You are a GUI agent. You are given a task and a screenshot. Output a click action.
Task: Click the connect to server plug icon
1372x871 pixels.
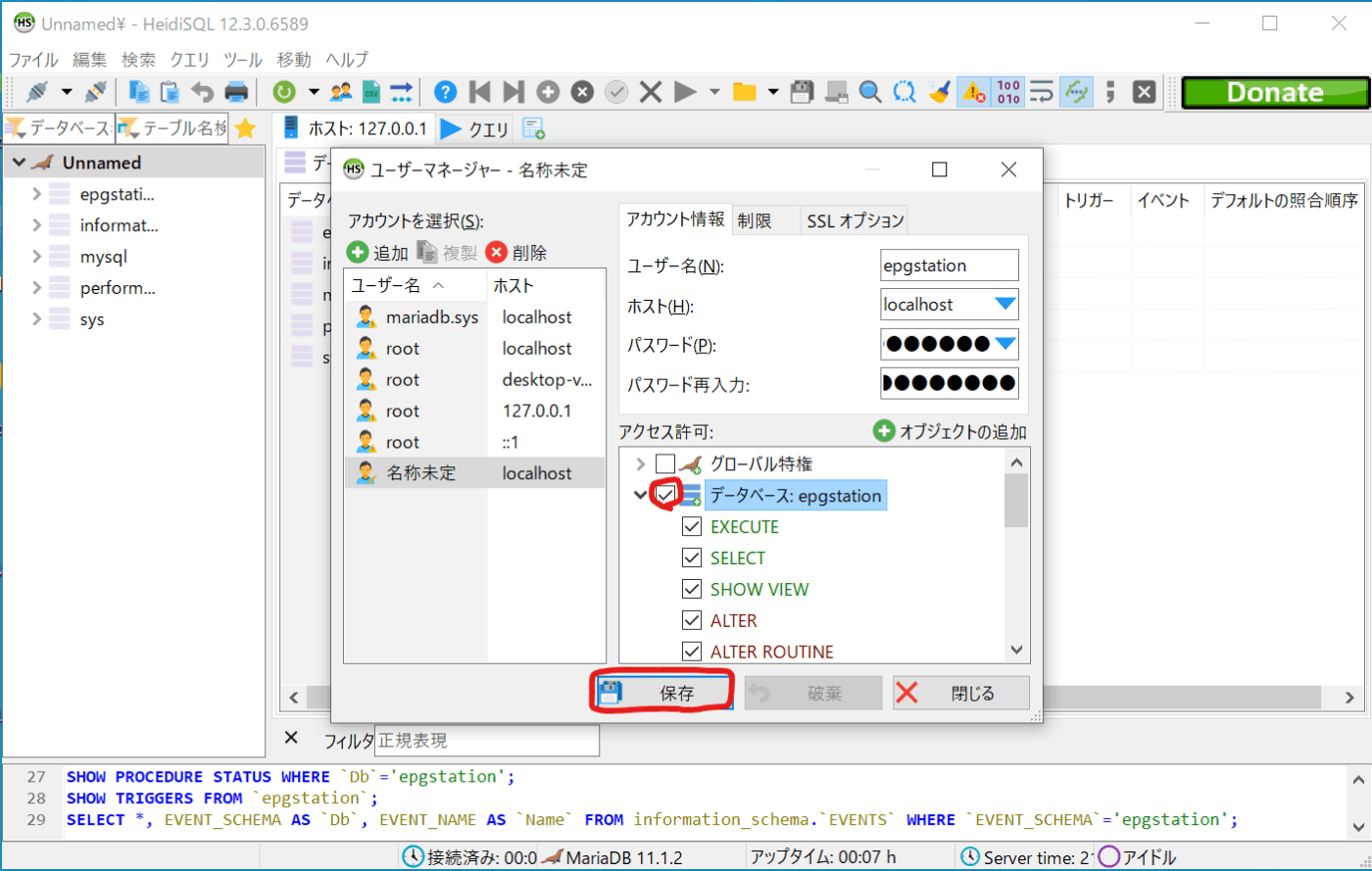37,92
